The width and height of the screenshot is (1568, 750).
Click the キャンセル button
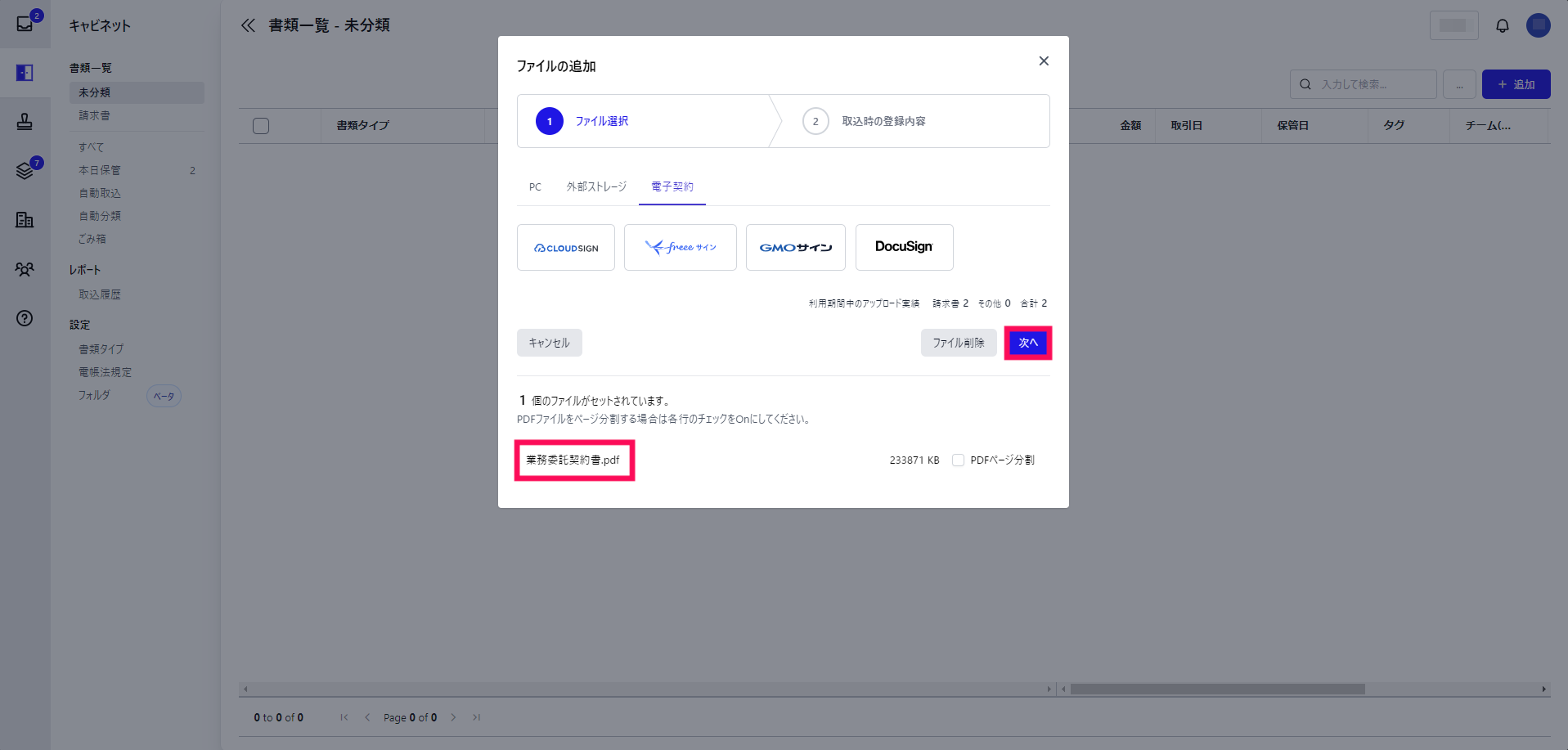pos(550,343)
